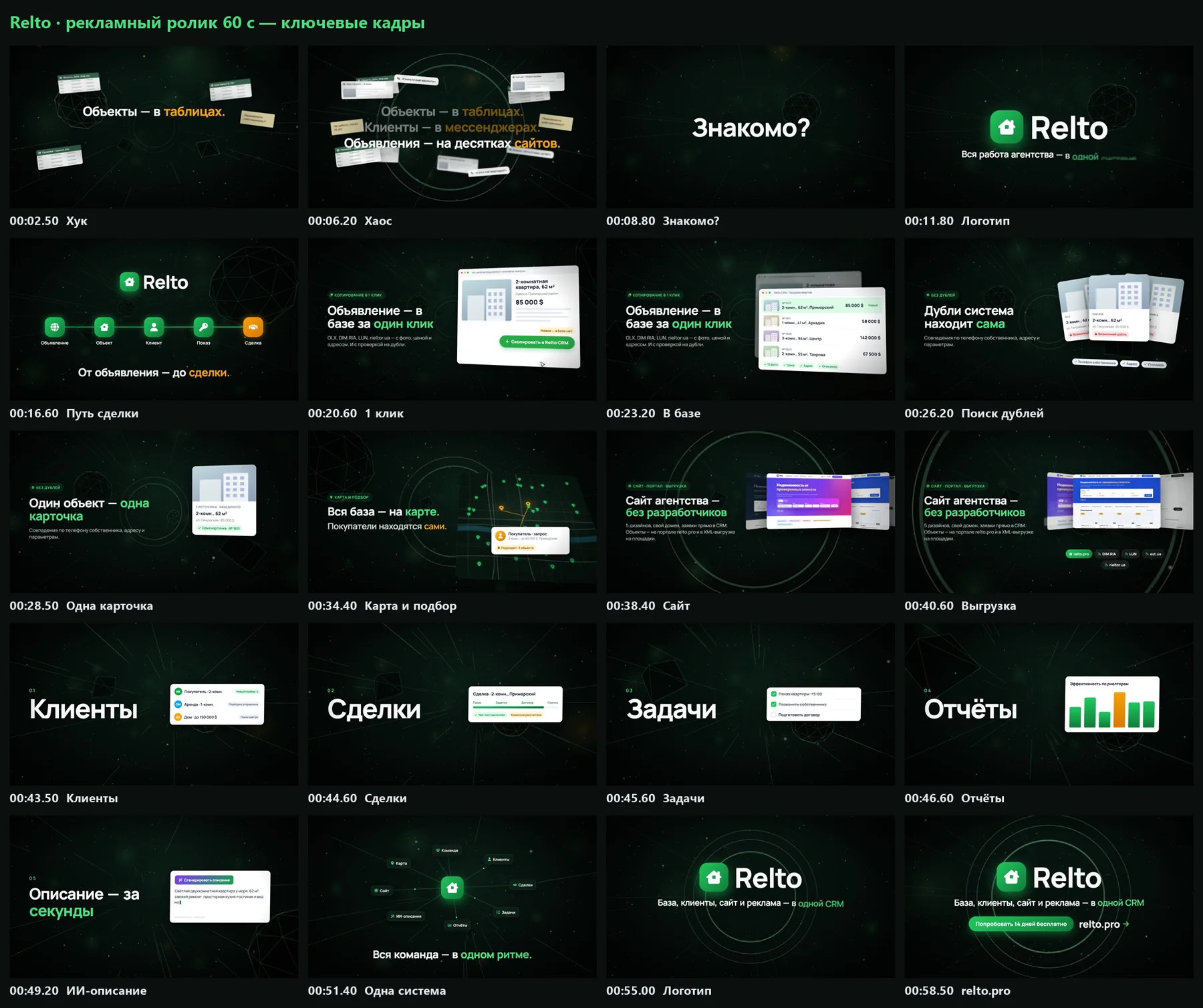
Task: Click the 85 000 $ price on listing card
Action: pyautogui.click(x=529, y=302)
